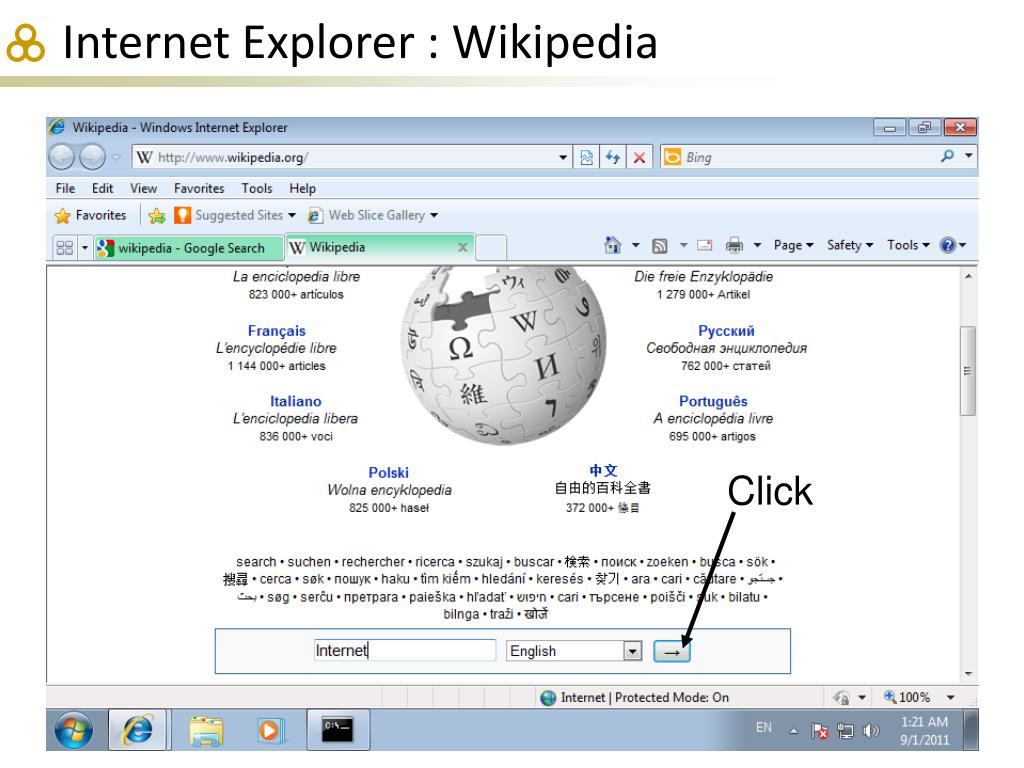The height and width of the screenshot is (768, 1024).
Task: Expand the Print options dropdown arrow
Action: 757,246
